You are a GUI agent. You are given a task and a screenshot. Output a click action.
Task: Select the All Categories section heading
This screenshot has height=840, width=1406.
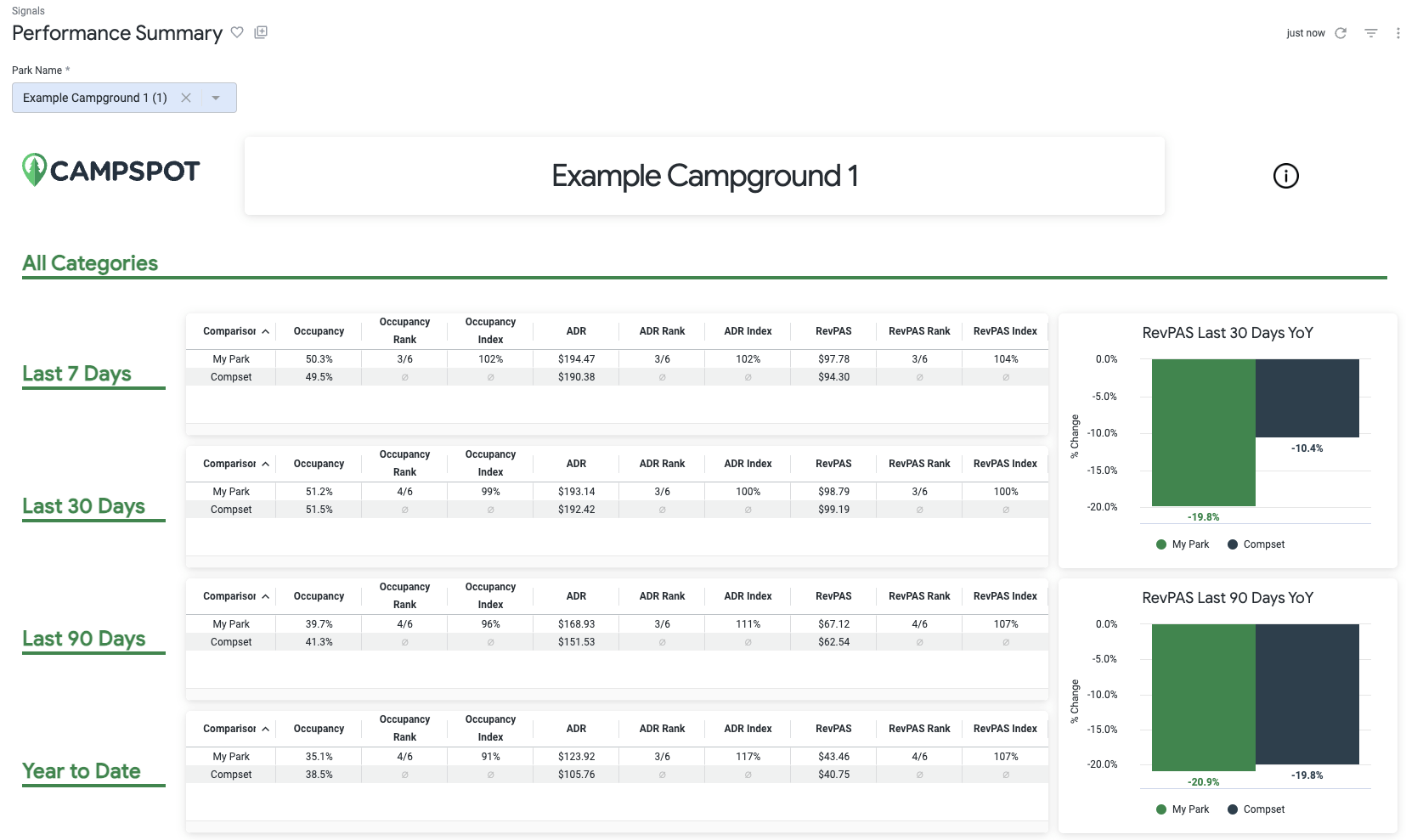[90, 262]
